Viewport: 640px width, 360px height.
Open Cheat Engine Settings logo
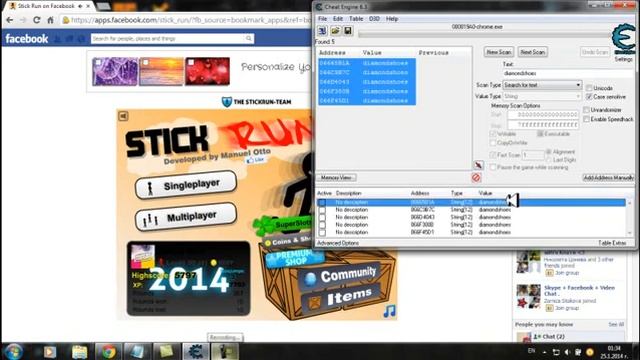pos(624,40)
